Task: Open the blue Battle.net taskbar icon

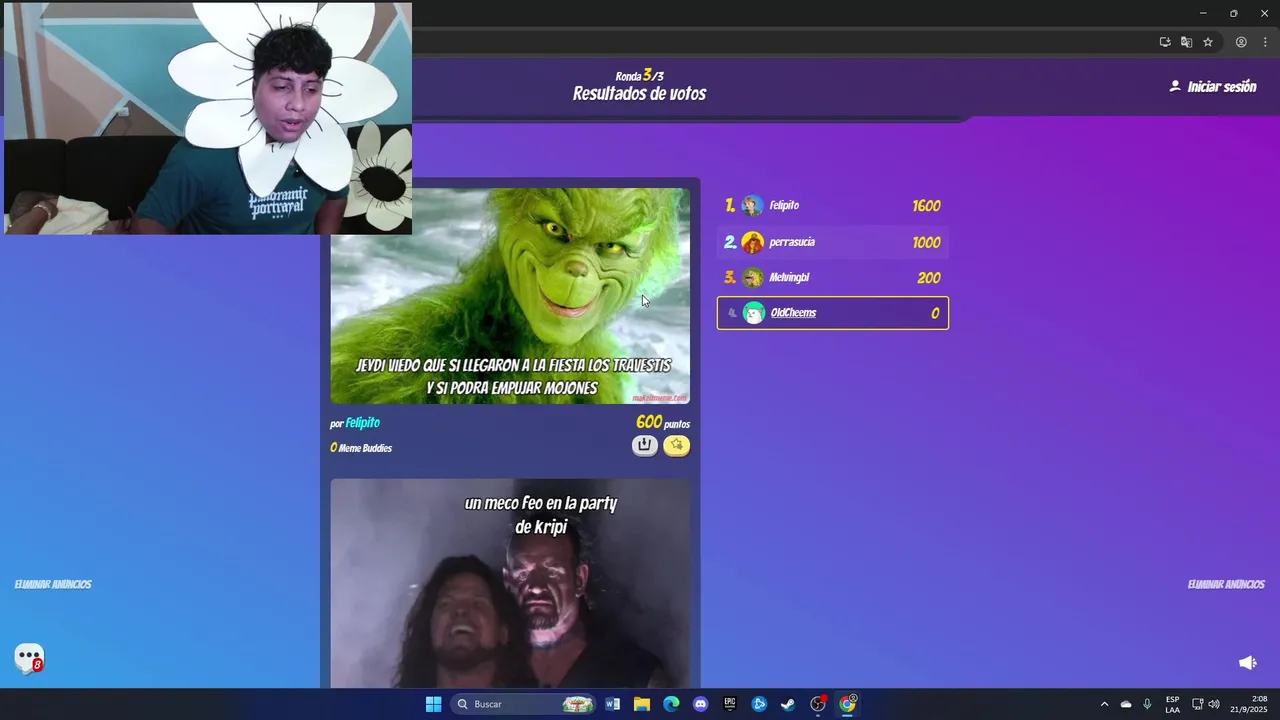Action: point(759,704)
